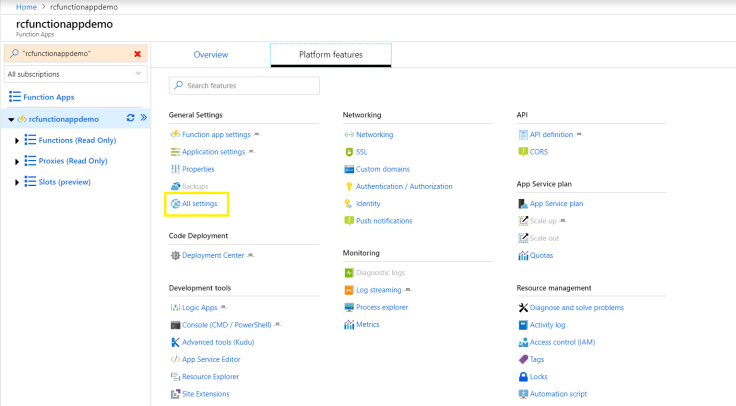Click the Application settings icon
This screenshot has height=406, width=736.
coord(175,152)
